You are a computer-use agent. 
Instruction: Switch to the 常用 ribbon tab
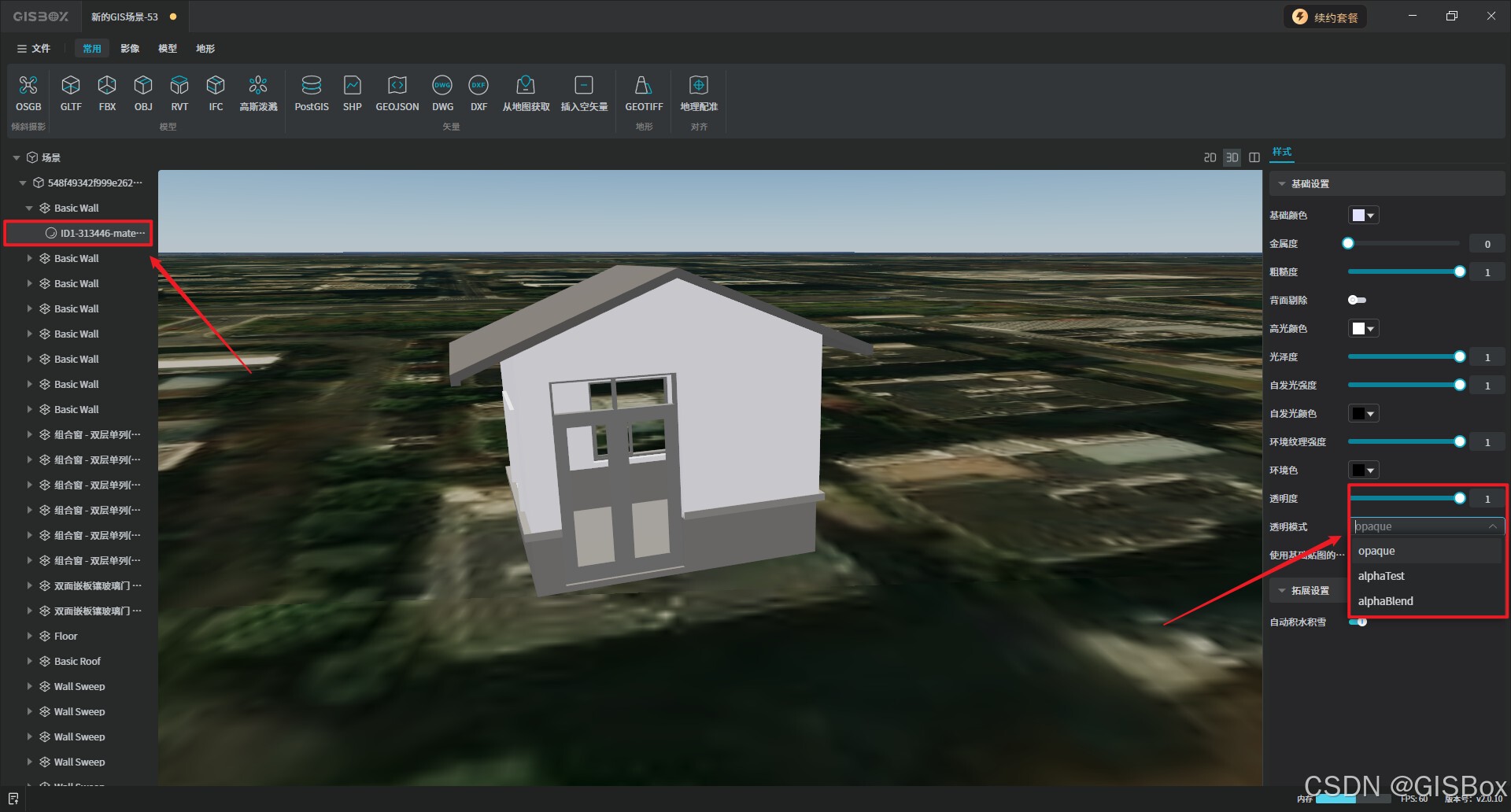point(92,49)
